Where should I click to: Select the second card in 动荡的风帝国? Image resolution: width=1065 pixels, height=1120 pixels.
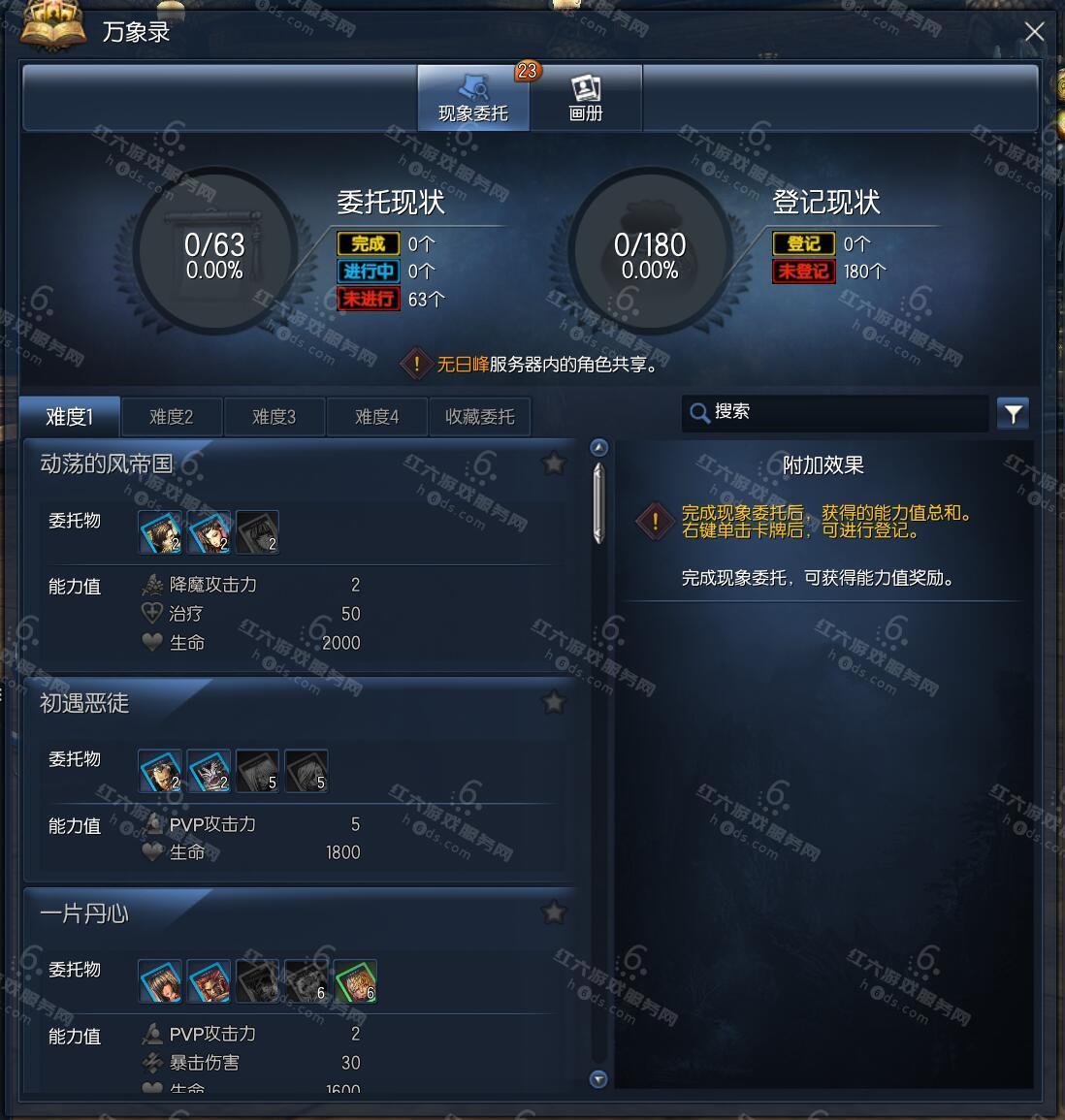(x=209, y=532)
